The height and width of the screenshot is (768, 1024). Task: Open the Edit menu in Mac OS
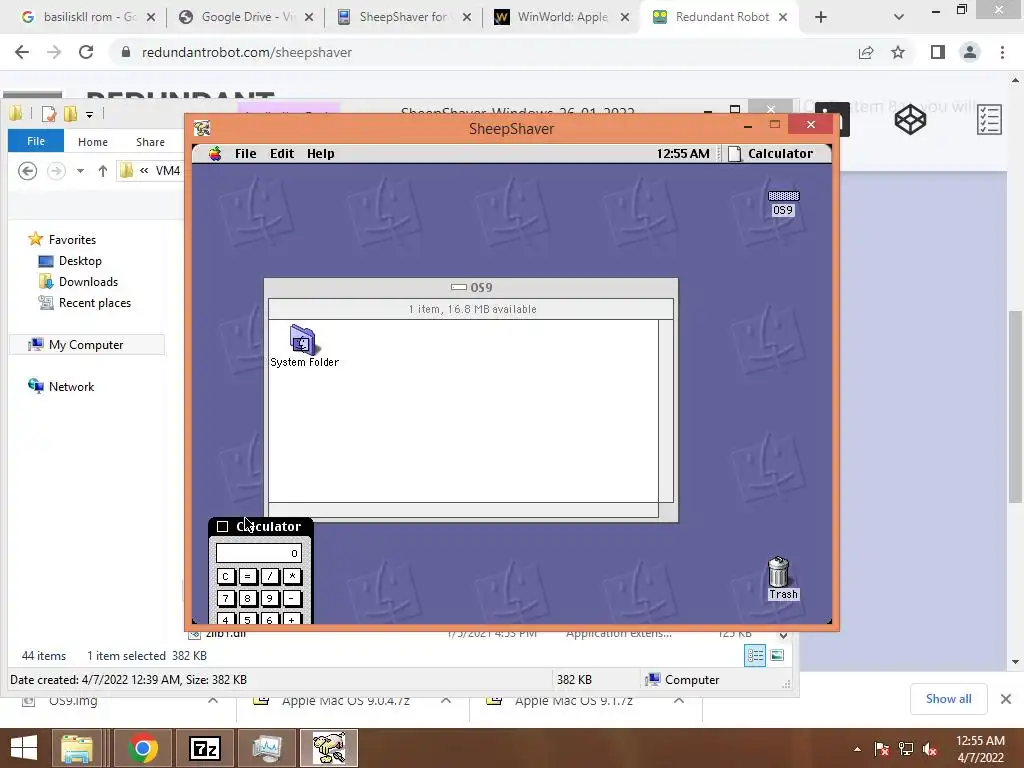coord(282,153)
